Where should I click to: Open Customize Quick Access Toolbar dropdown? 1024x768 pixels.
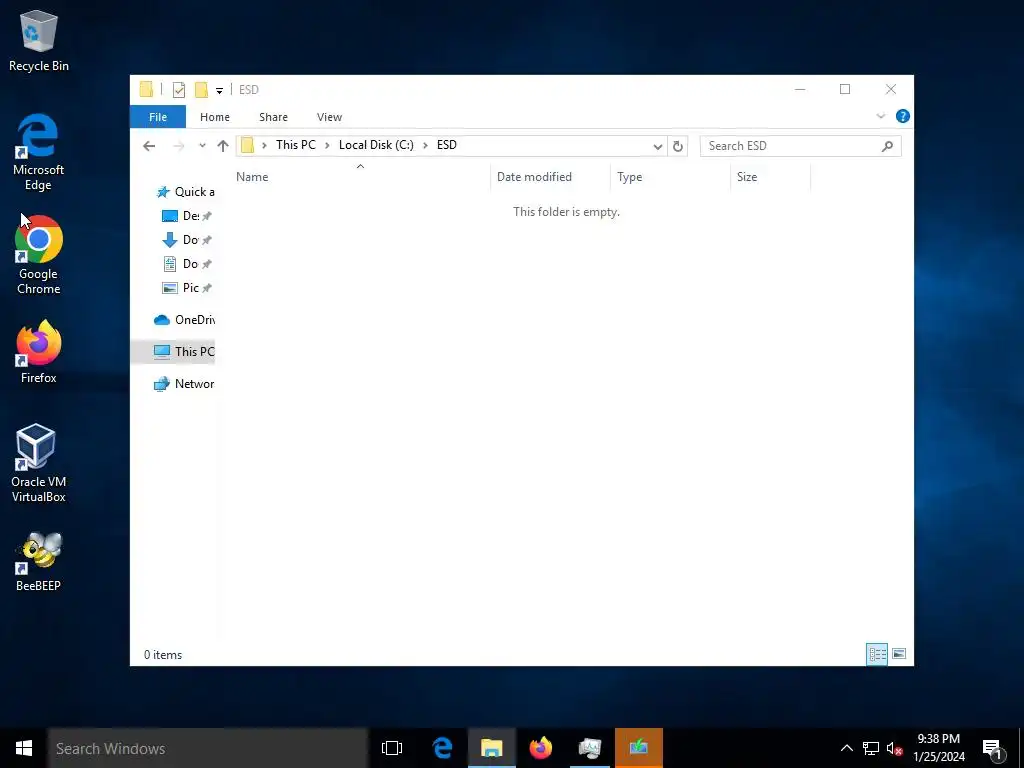[x=219, y=91]
